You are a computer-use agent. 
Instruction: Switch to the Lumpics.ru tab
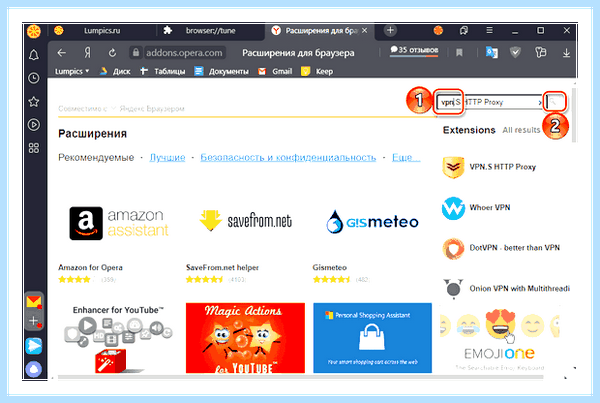point(102,31)
